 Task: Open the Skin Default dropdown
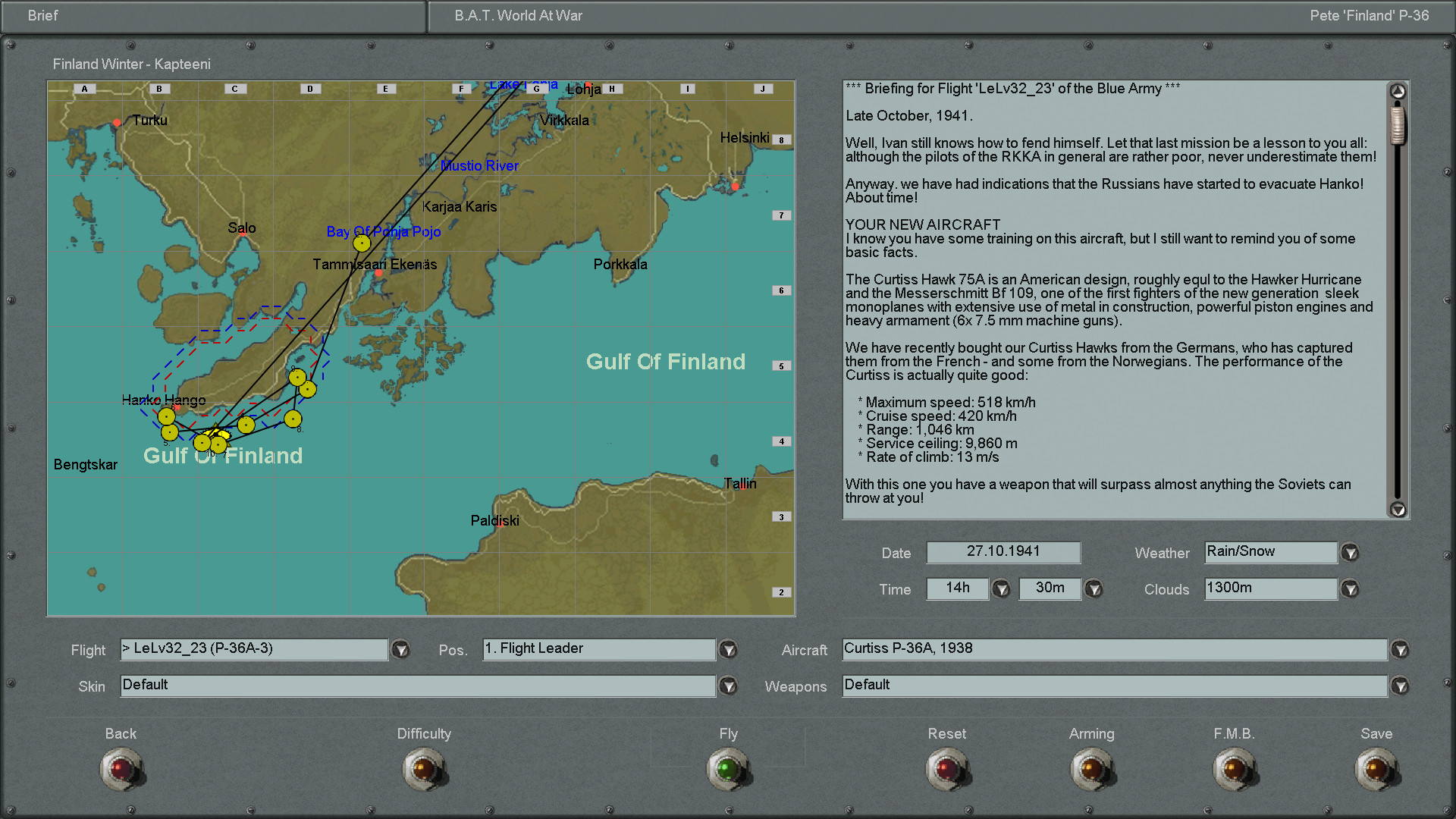click(728, 686)
